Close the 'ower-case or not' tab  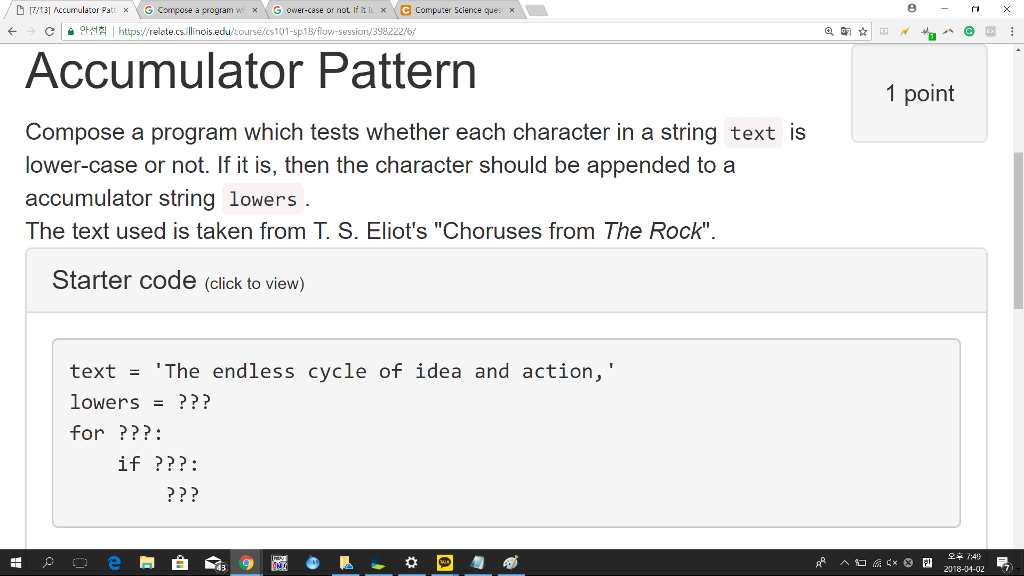click(383, 10)
